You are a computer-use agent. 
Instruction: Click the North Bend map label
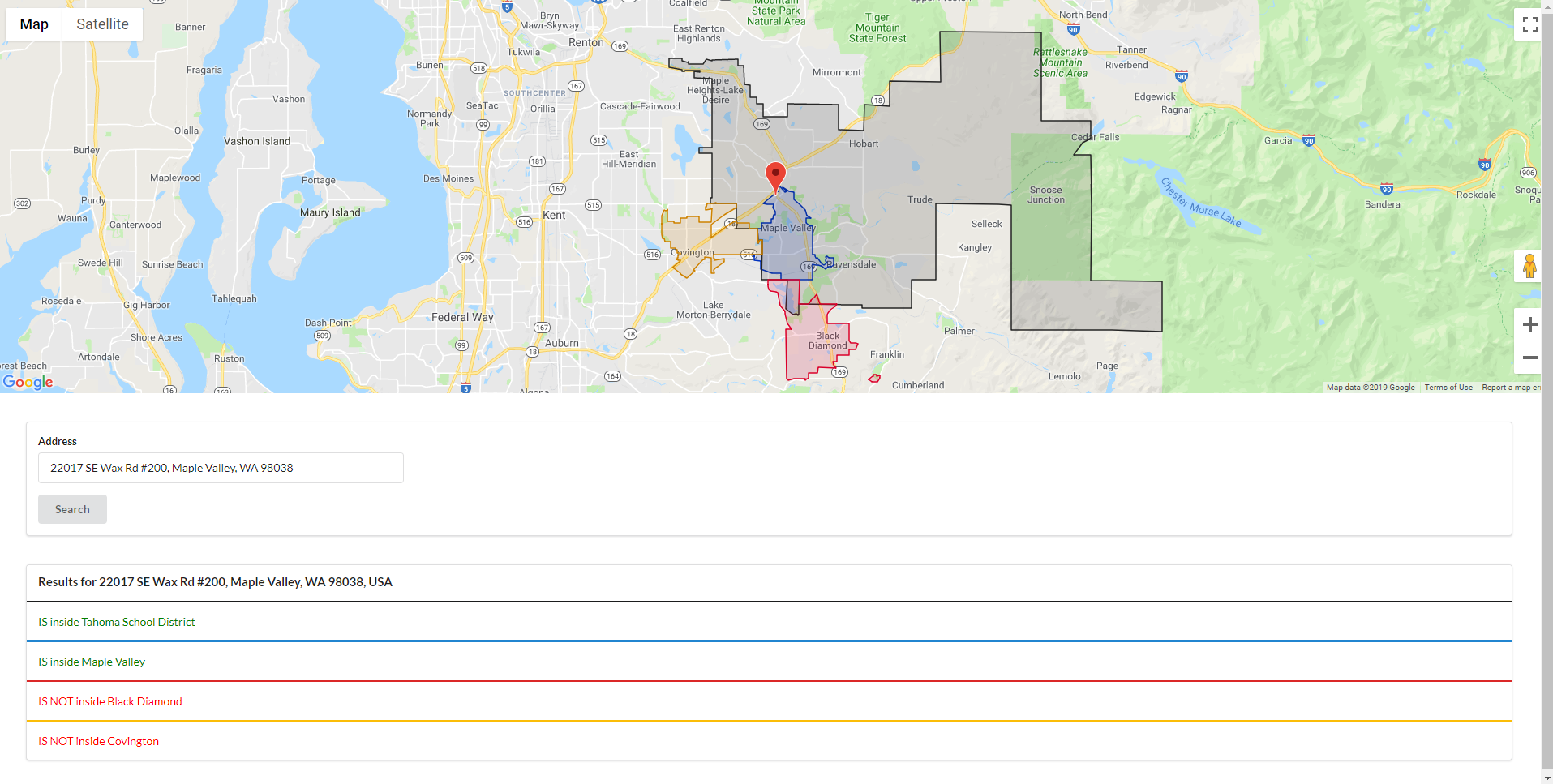click(1083, 15)
